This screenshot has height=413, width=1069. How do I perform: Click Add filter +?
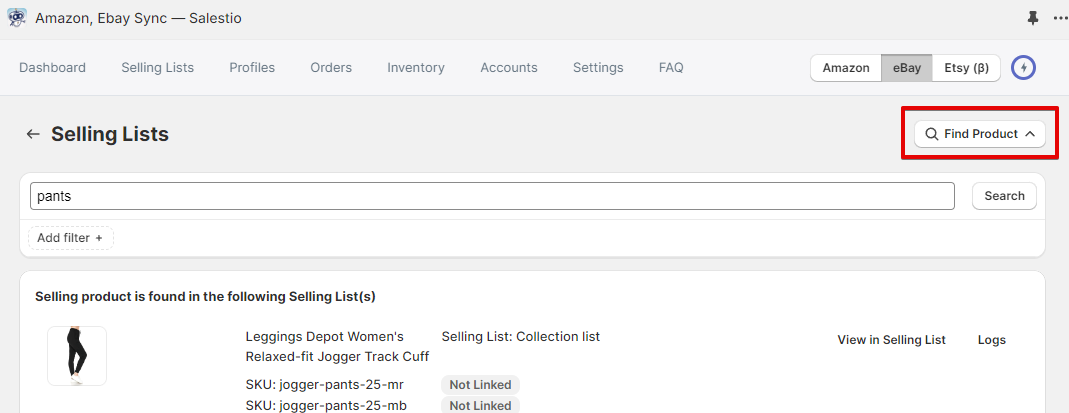[70, 238]
